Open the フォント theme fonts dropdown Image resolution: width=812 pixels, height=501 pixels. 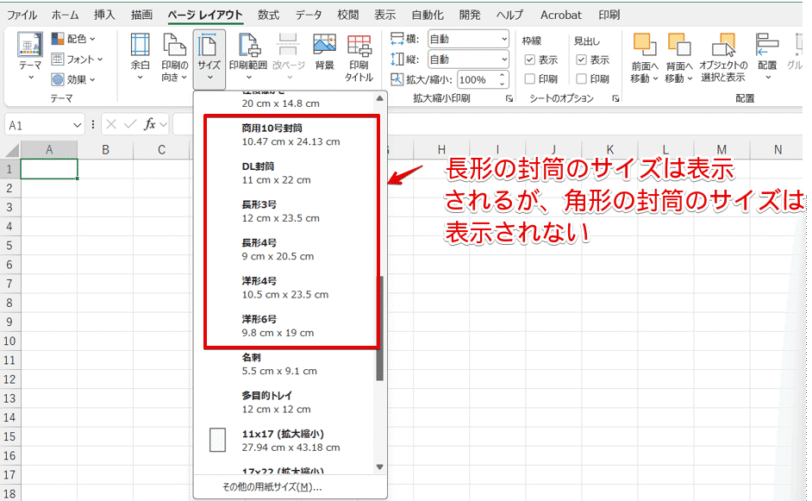tap(77, 60)
